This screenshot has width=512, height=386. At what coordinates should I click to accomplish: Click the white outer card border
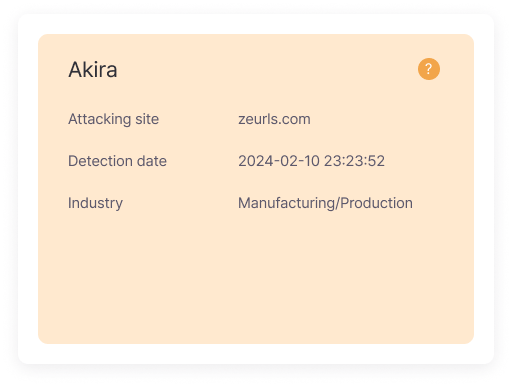coord(256,354)
